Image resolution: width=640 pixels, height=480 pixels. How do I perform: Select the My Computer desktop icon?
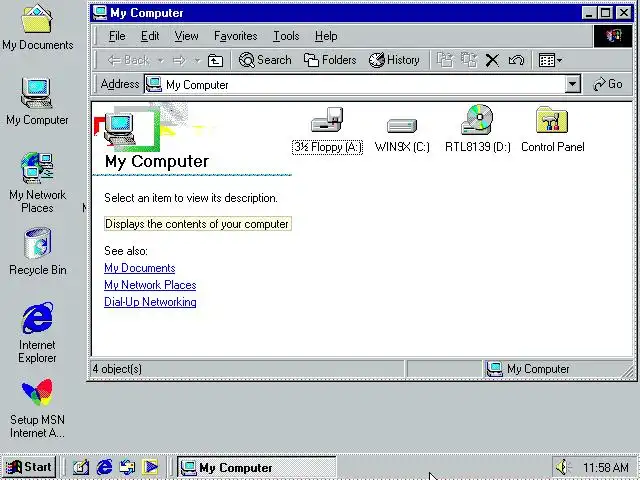point(37,102)
